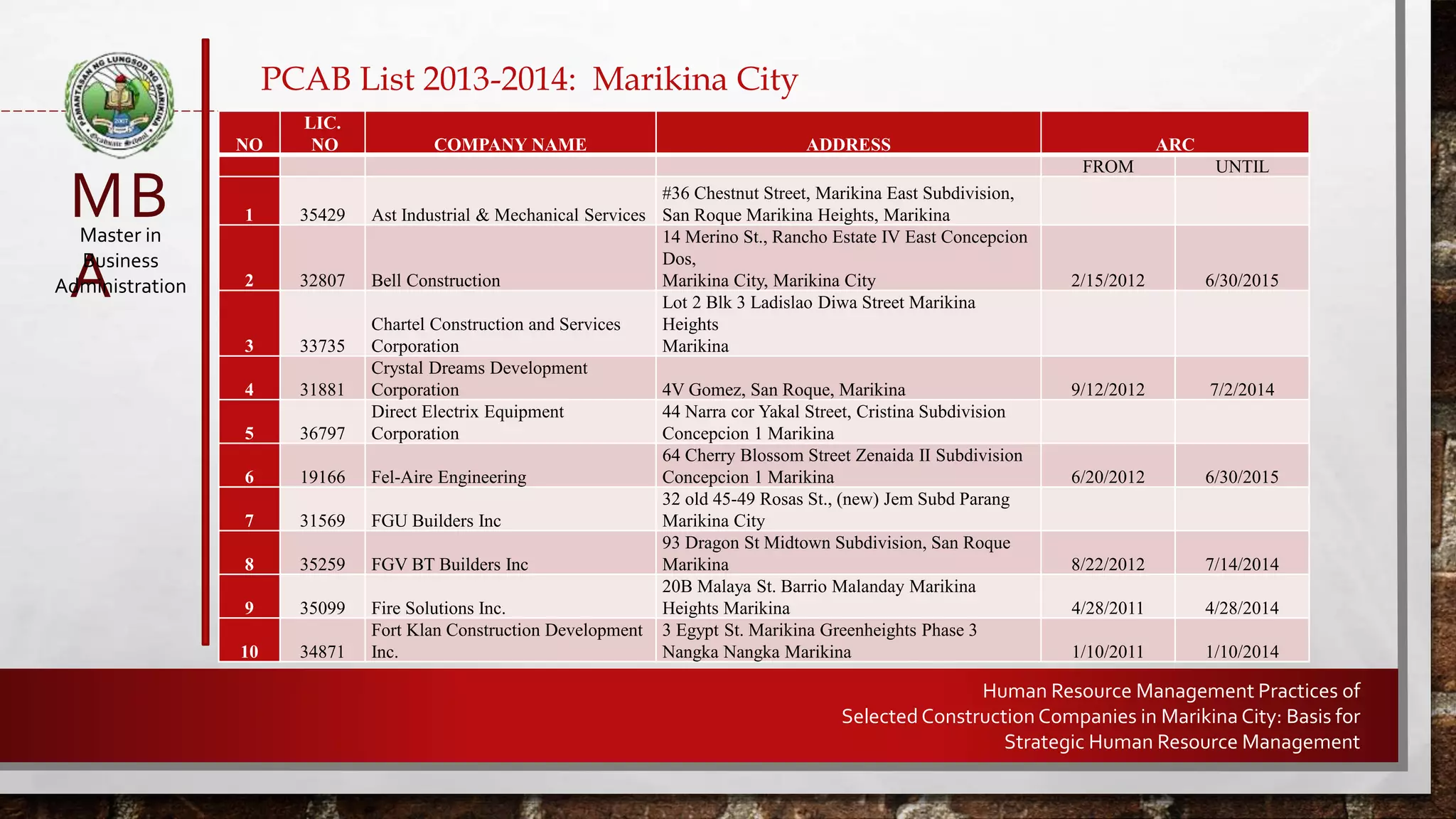The image size is (1456, 819).
Task: Click the university seal logo
Action: [x=119, y=105]
